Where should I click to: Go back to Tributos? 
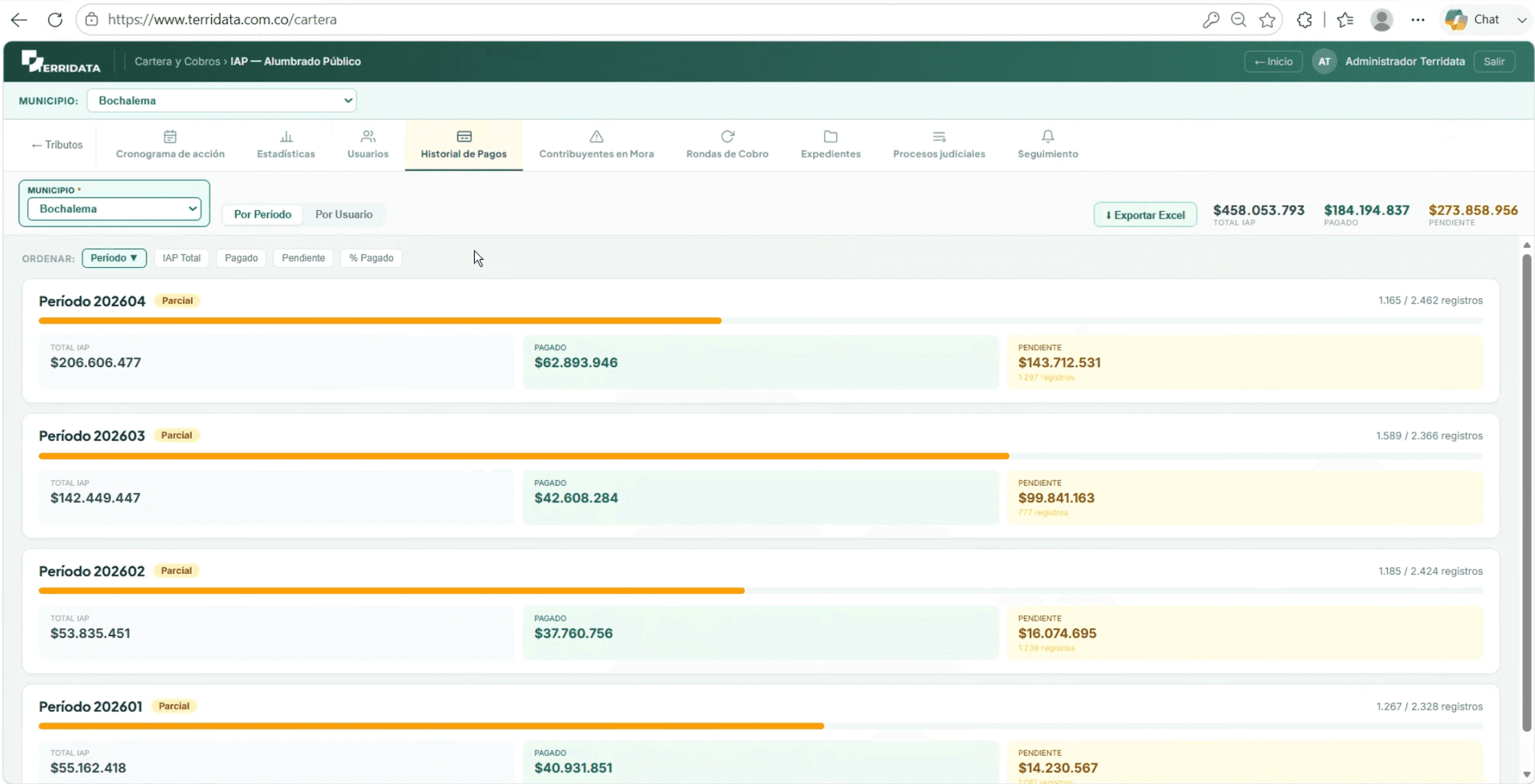pos(57,145)
